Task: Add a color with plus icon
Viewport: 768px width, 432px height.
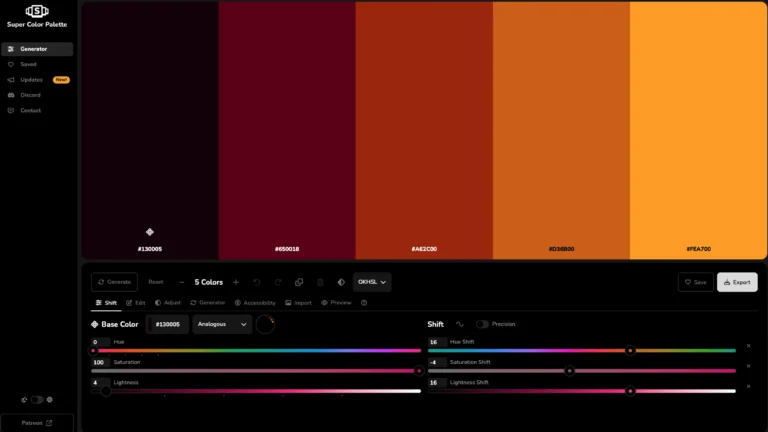Action: (236, 282)
